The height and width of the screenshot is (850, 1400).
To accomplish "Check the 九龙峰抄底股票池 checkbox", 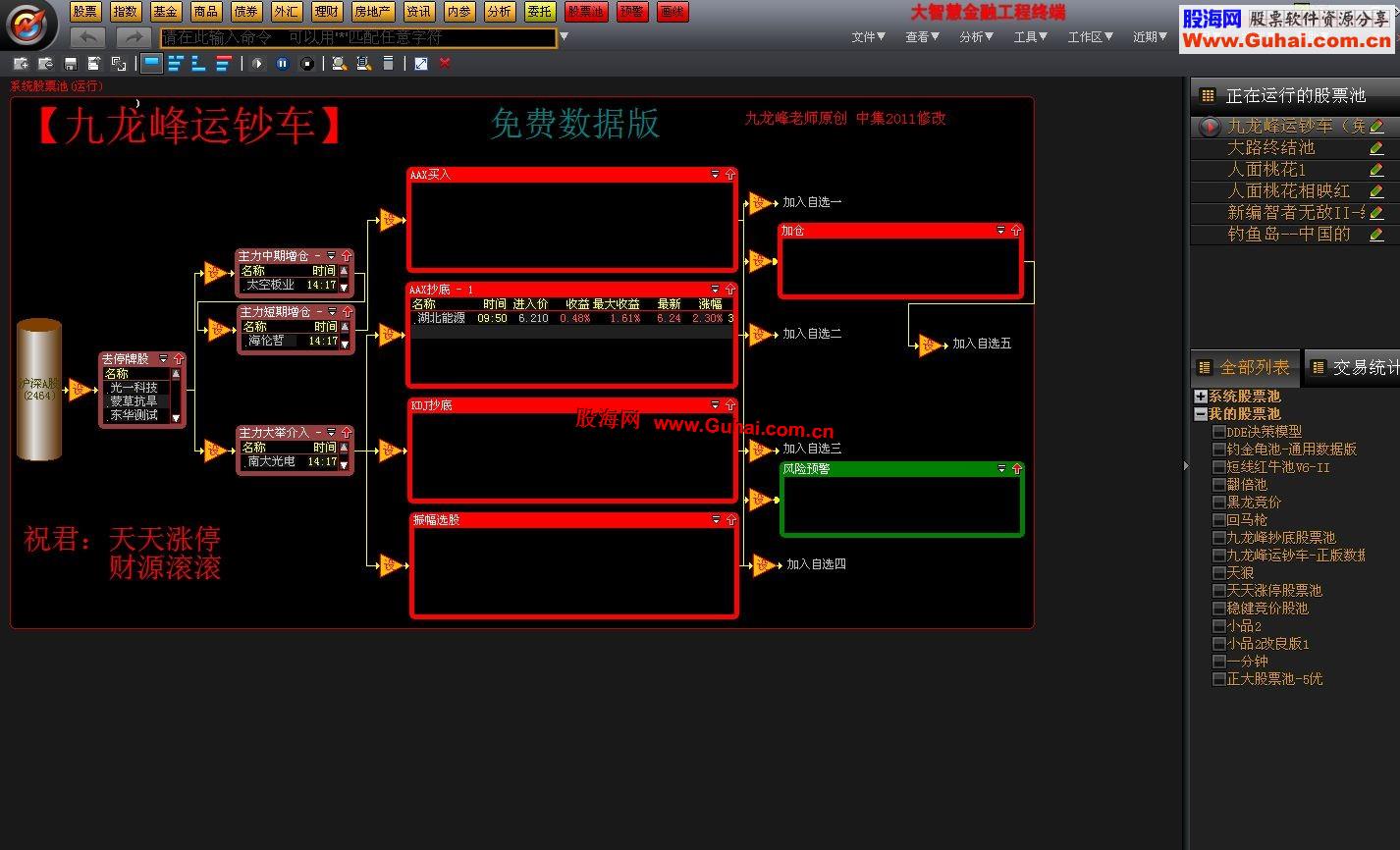I will coord(1218,537).
